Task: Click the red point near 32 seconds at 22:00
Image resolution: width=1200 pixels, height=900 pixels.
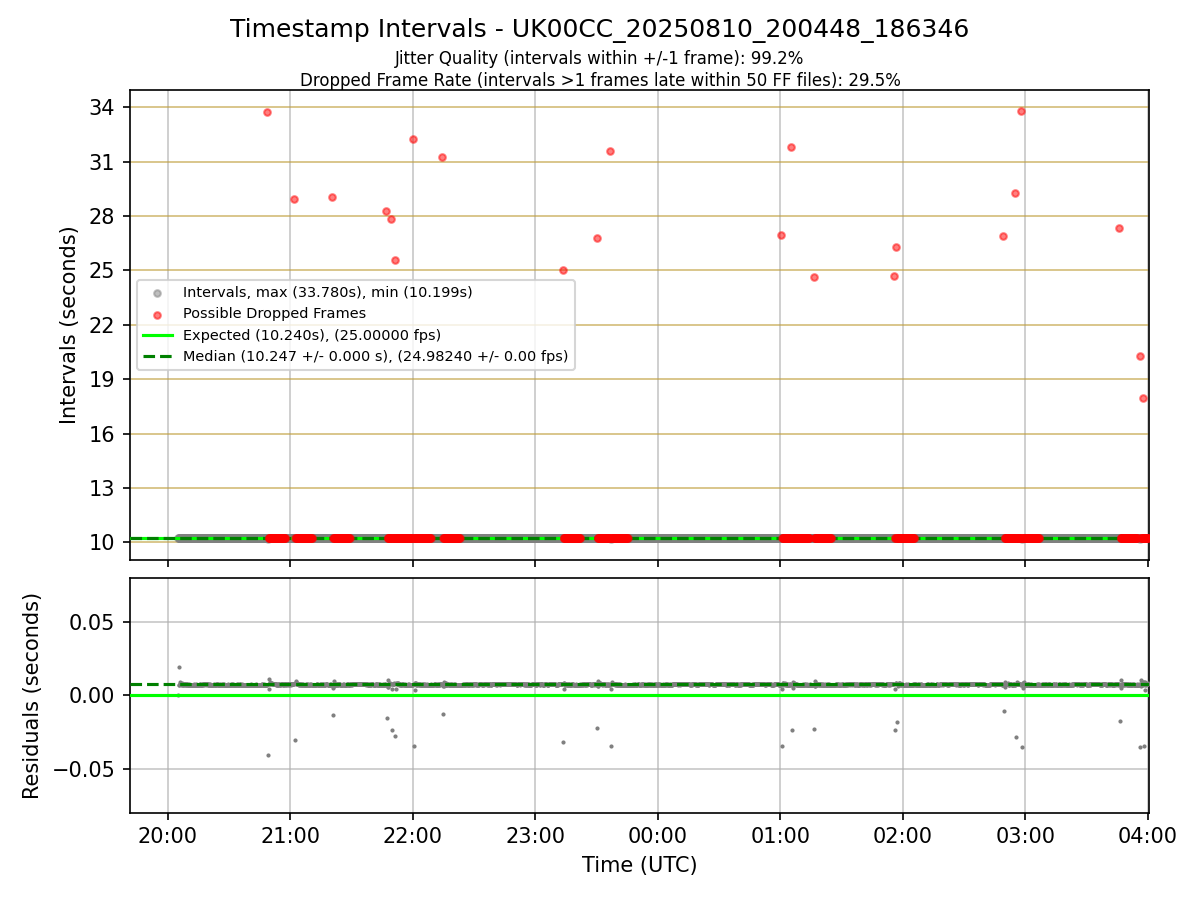Action: pos(413,139)
